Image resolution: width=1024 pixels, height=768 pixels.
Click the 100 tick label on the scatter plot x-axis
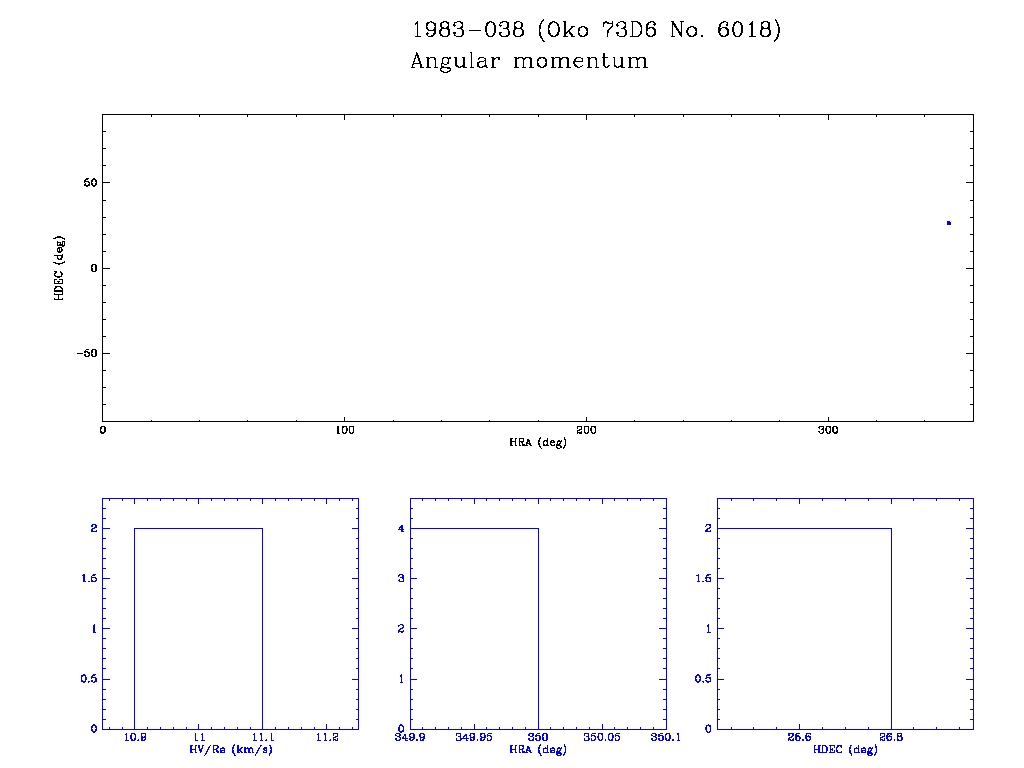point(344,430)
